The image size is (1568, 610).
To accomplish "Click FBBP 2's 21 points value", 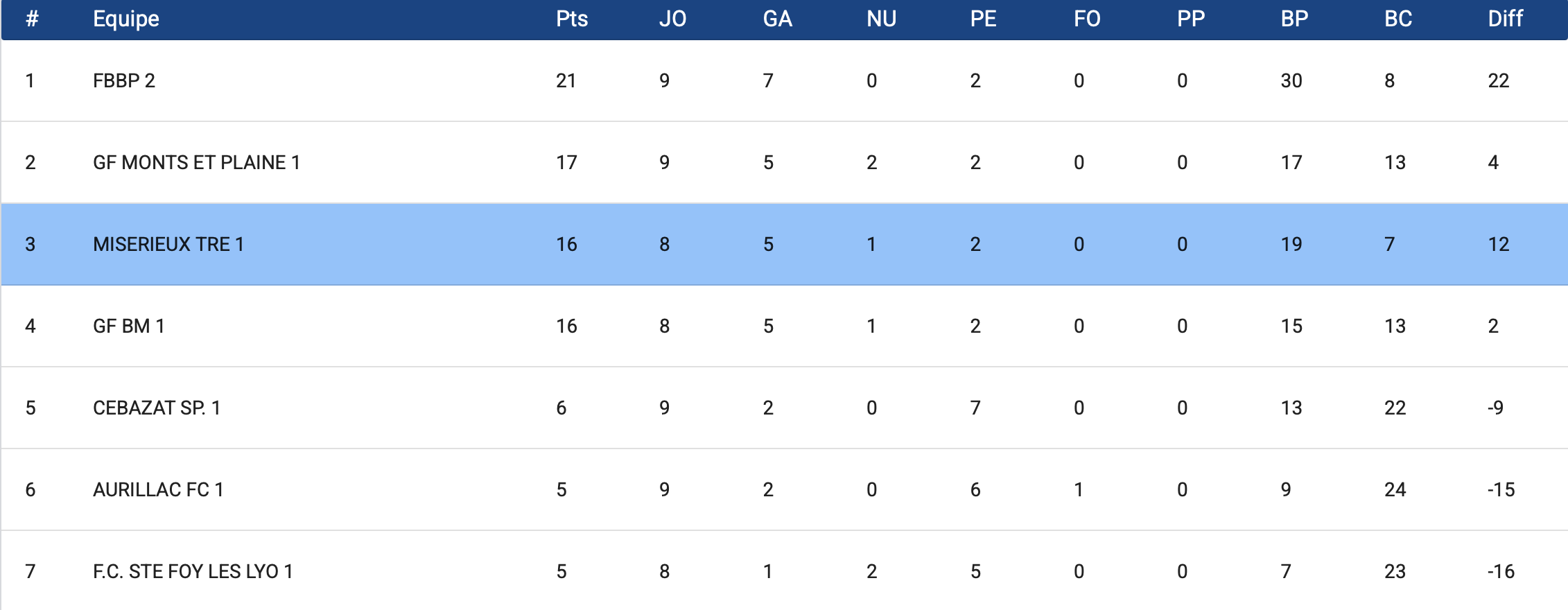I will 566,81.
